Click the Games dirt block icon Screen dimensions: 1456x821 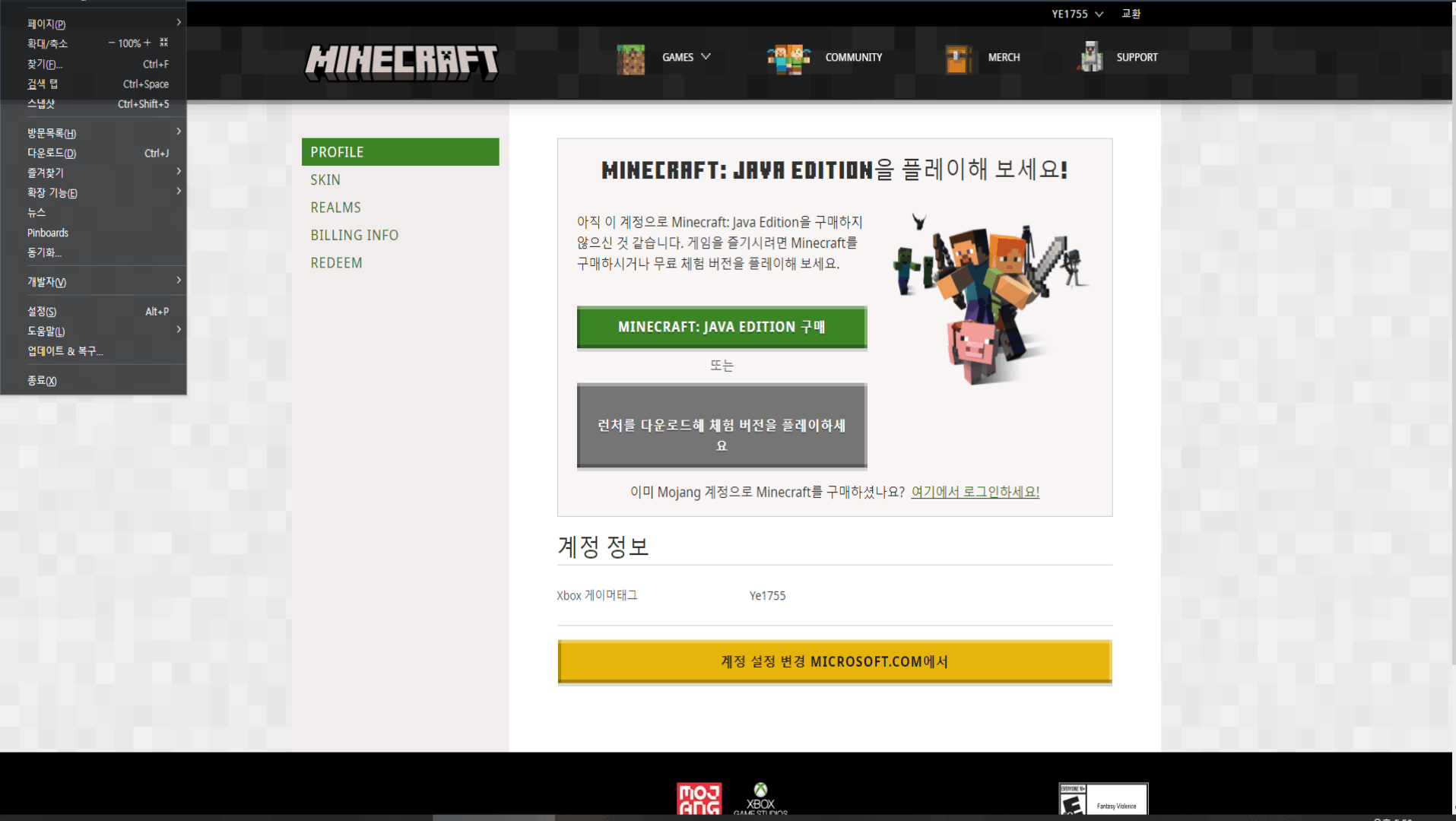[630, 59]
